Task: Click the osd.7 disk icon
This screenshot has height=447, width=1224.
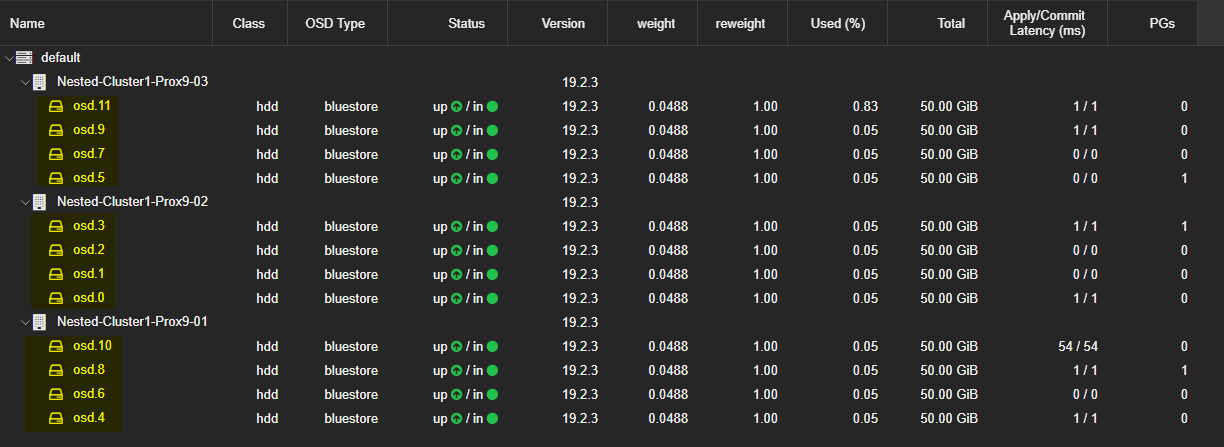Action: point(57,153)
